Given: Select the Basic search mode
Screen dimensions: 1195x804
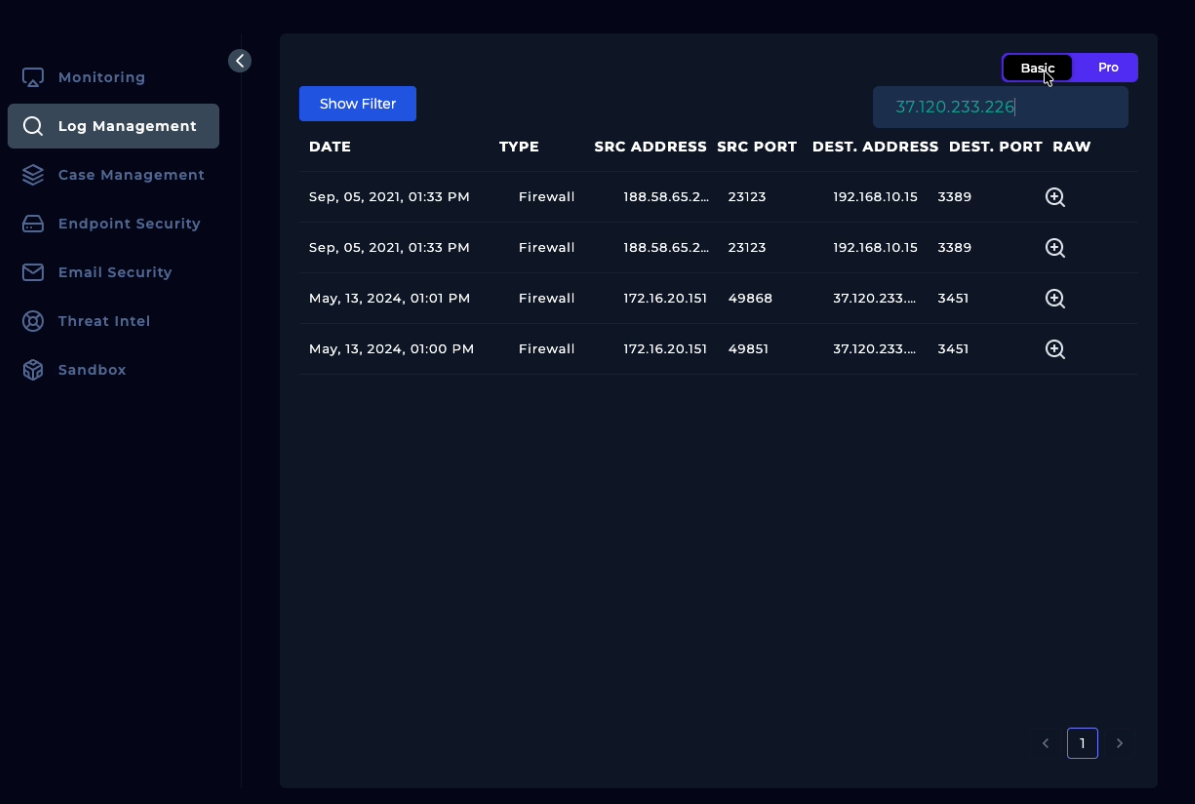Looking at the screenshot, I should click(1037, 68).
